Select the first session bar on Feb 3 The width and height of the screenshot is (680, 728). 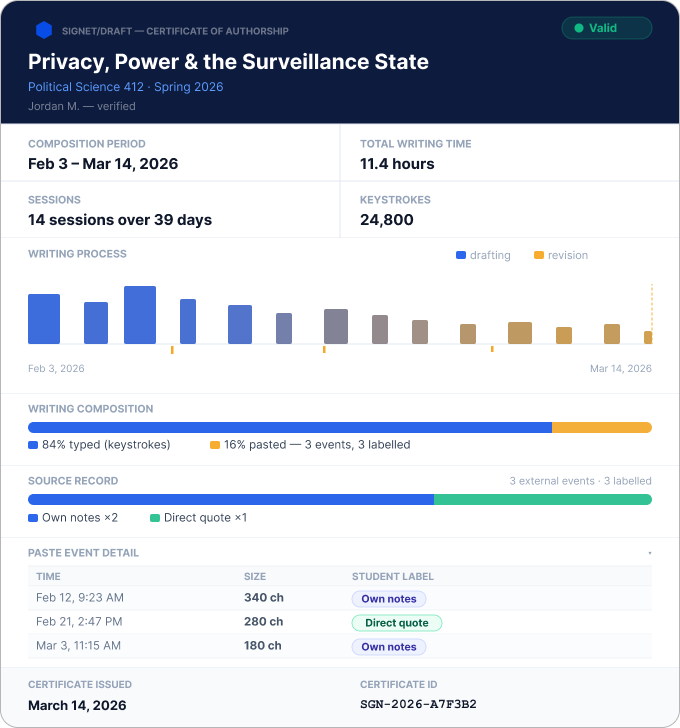click(x=44, y=319)
